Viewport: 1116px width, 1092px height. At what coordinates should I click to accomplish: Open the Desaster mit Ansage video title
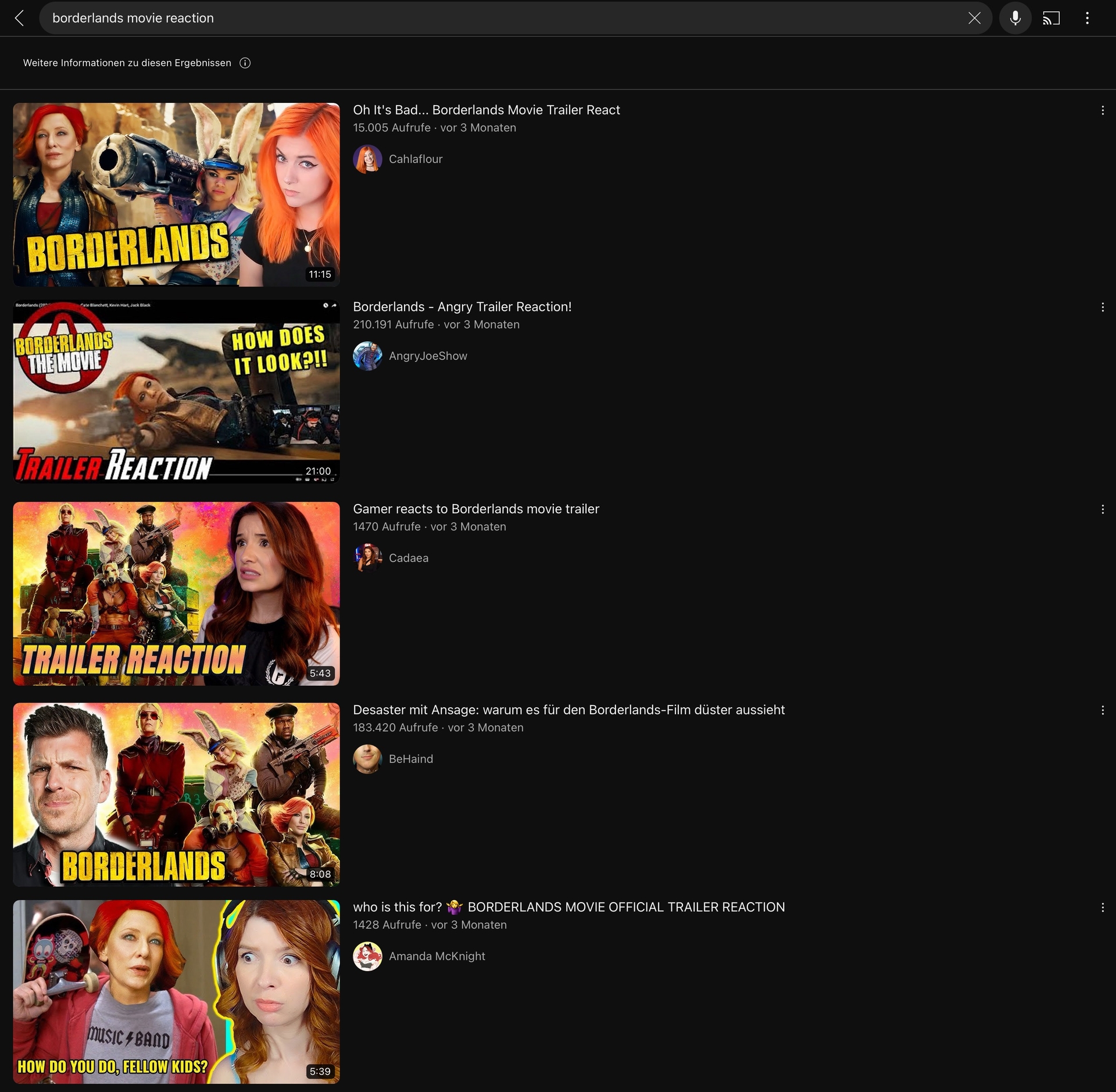[569, 711]
